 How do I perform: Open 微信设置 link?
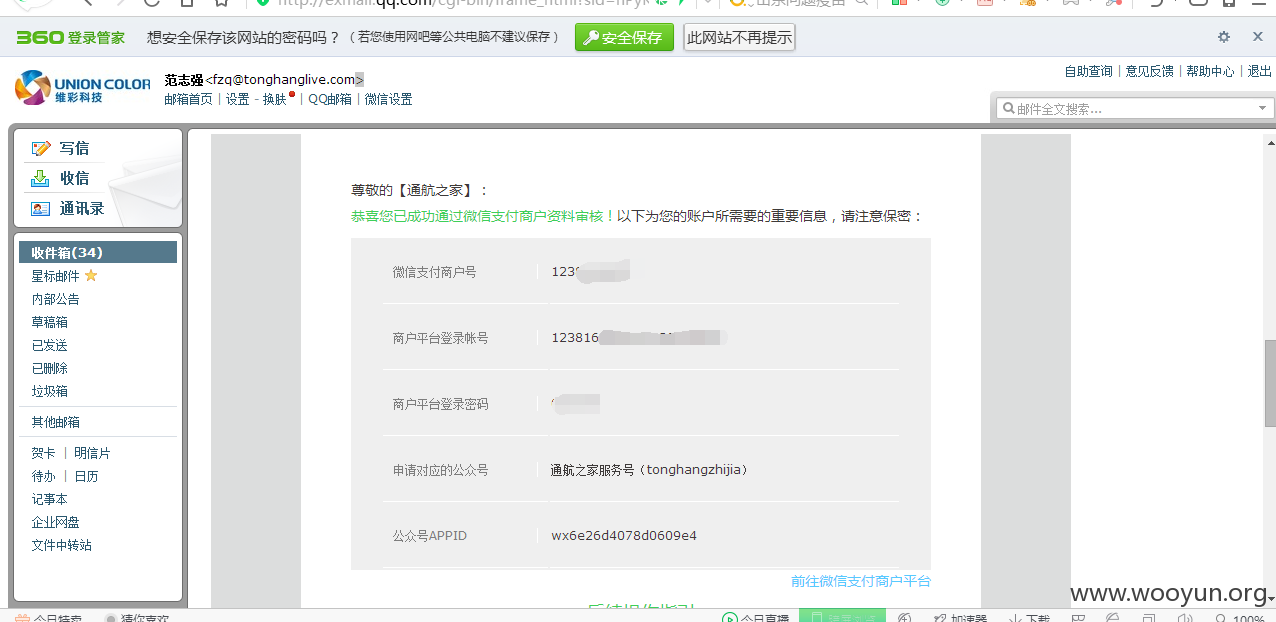click(x=388, y=99)
